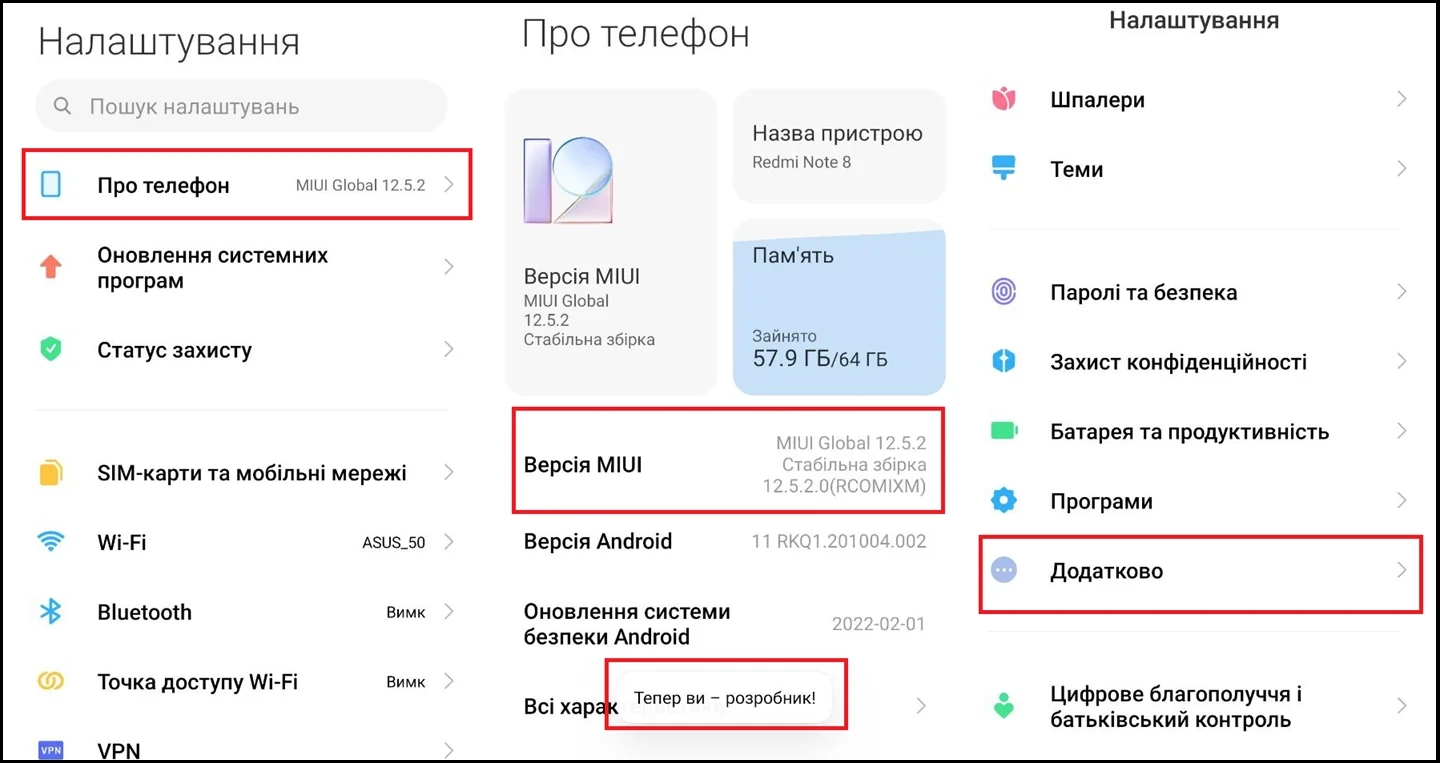Click the phone icon beside Про телефон
Viewport: 1440px width, 763px height.
tap(50, 185)
